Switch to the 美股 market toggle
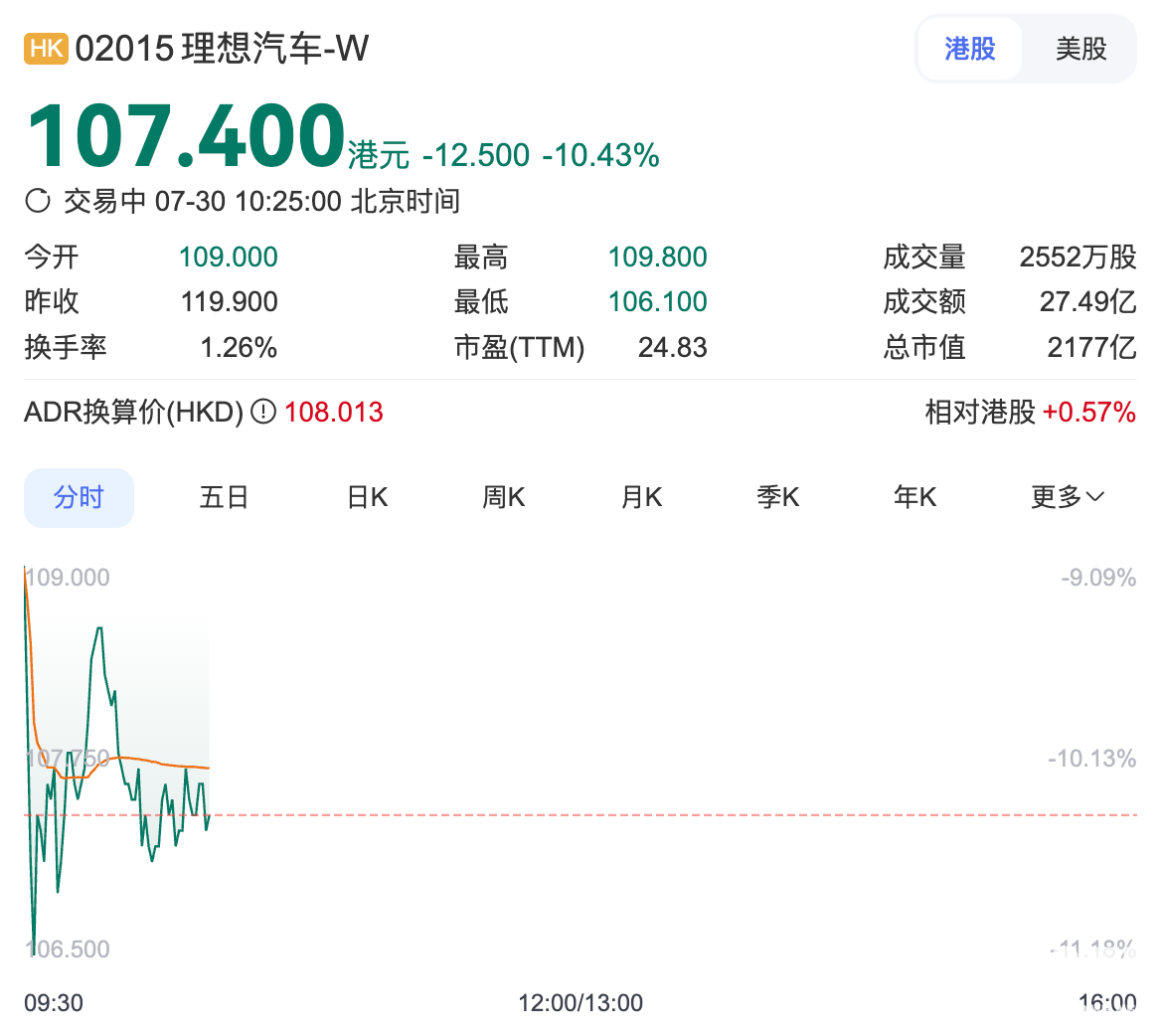Screen dimensions: 1161x1036 click(x=1080, y=49)
